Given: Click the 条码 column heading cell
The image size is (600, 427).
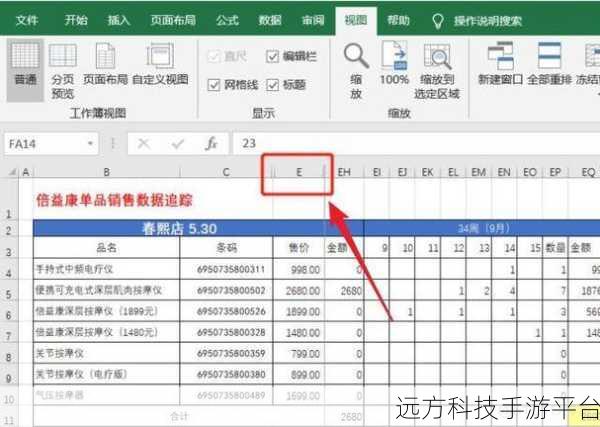Looking at the screenshot, I should pyautogui.click(x=226, y=248).
